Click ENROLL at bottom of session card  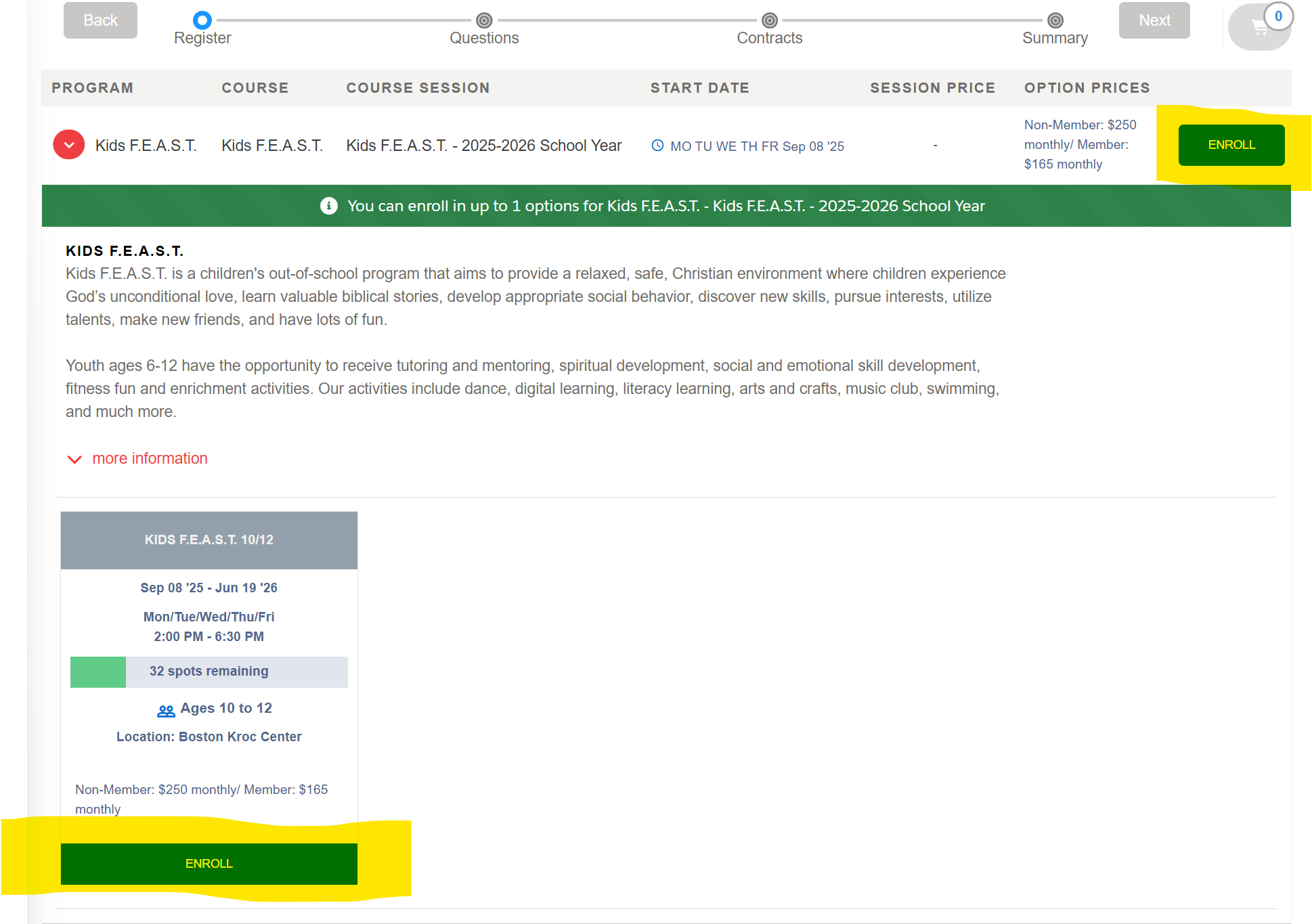tap(209, 864)
